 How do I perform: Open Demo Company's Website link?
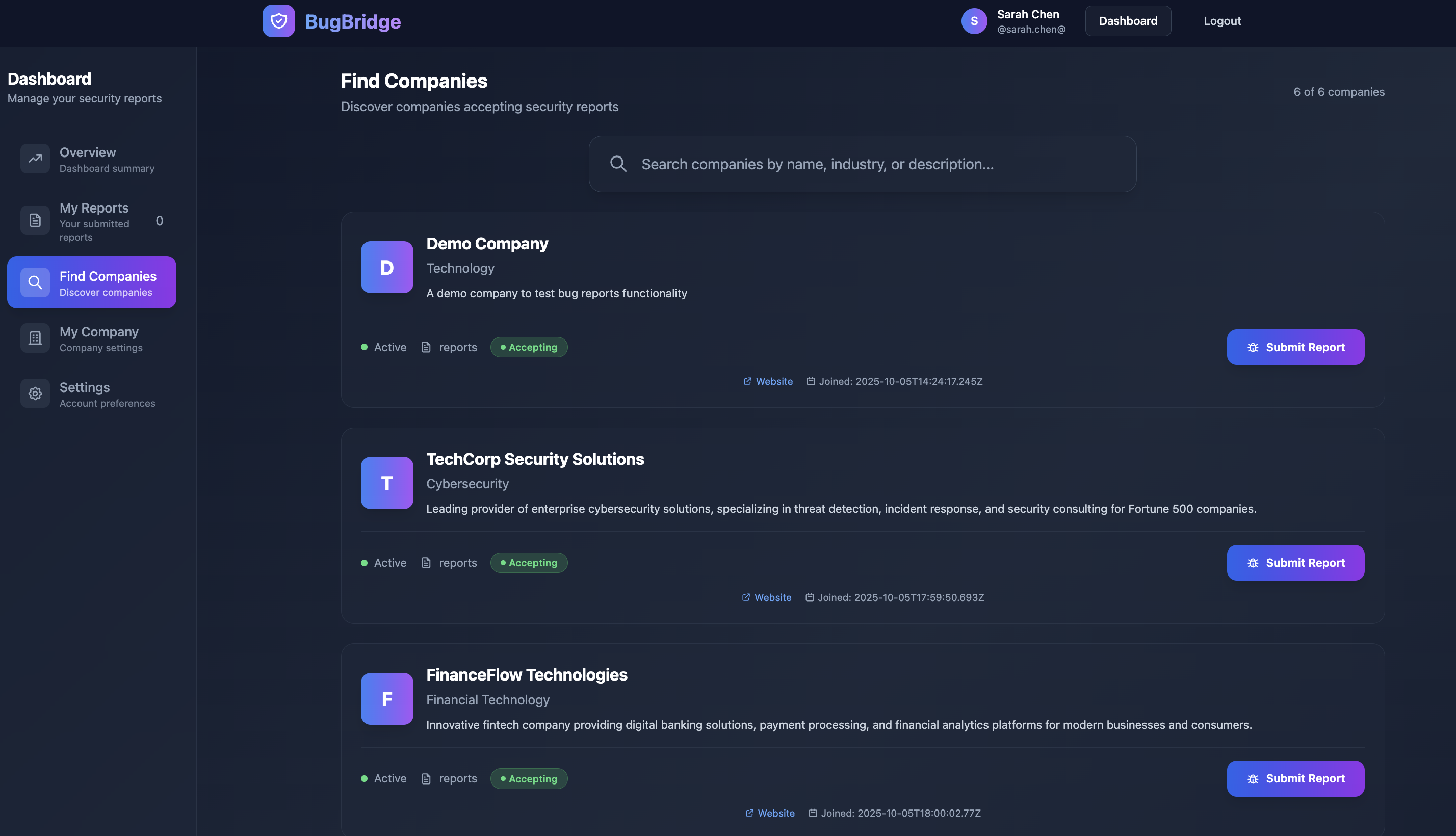coord(773,381)
